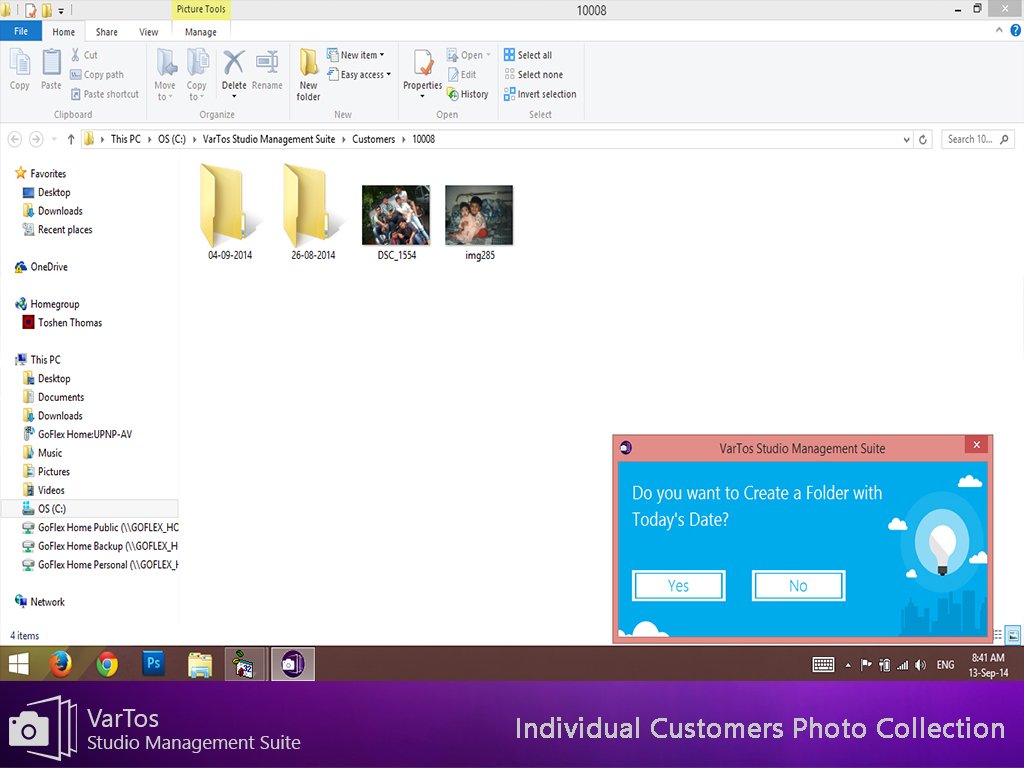Screen dimensions: 1024x768
Task: Close the VarTos Studio dialog
Action: pyautogui.click(x=977, y=445)
